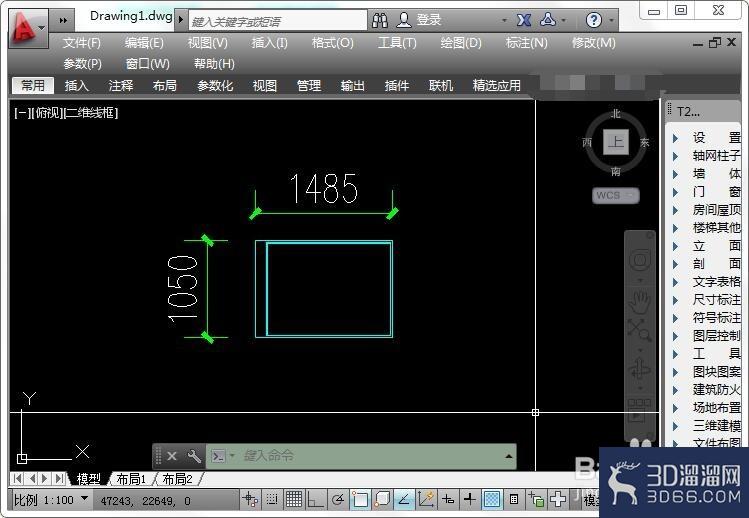Click the binoculars search icon

(x=380, y=20)
